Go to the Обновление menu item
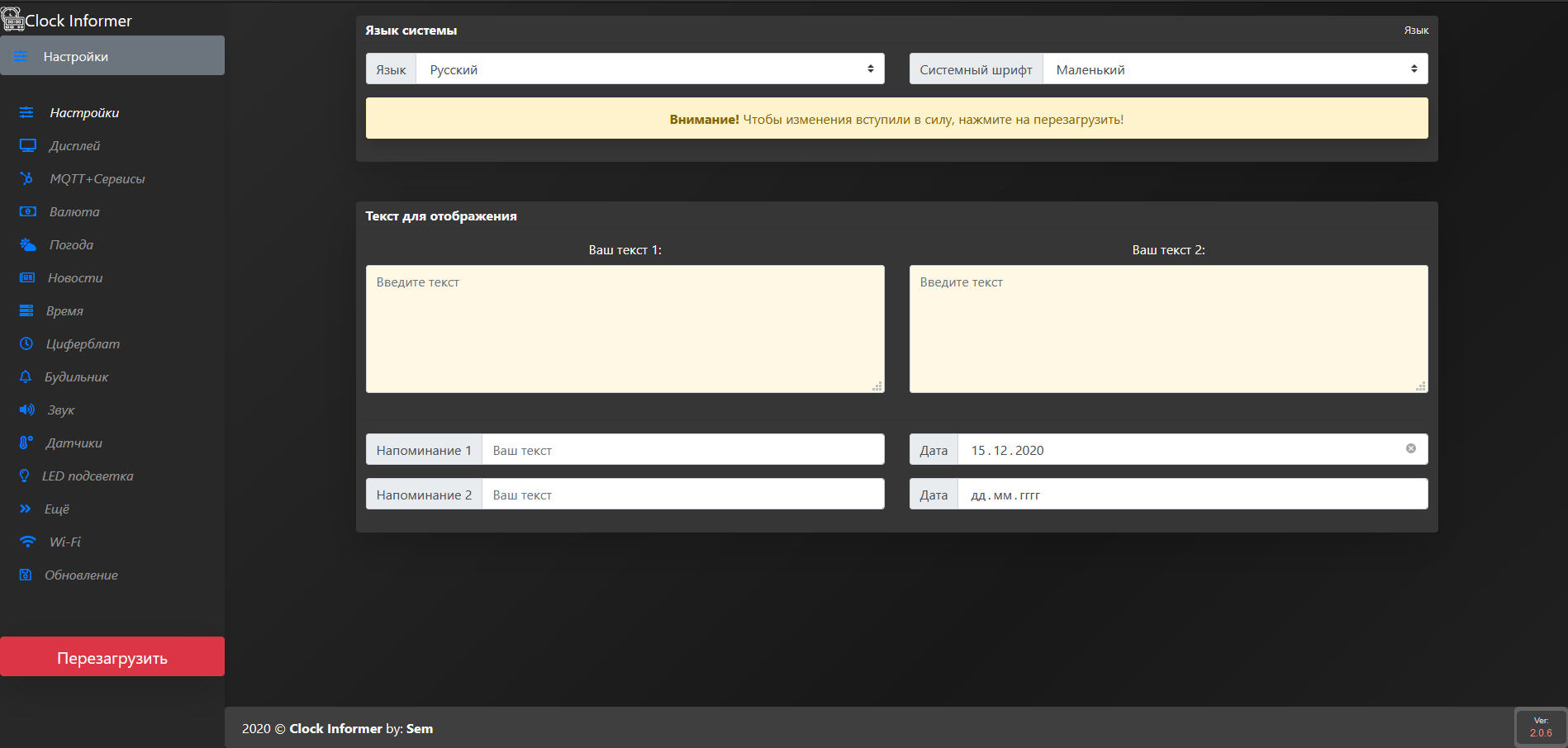 81,575
